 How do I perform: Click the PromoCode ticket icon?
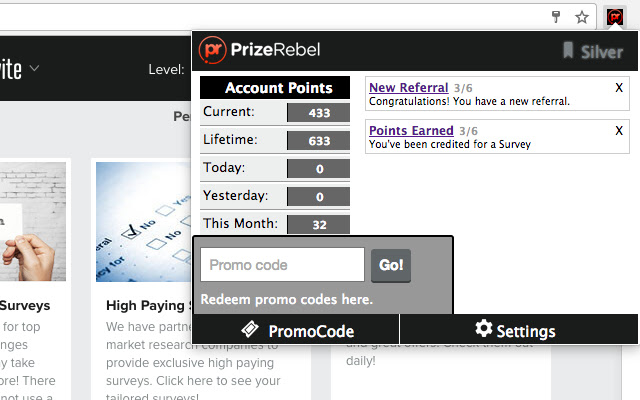click(251, 330)
